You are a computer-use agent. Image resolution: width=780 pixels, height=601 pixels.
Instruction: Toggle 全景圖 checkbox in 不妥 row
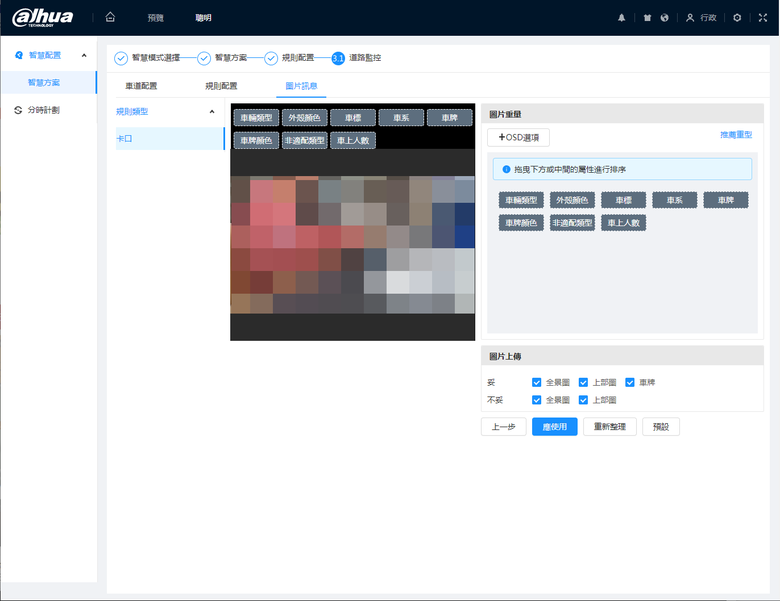pyautogui.click(x=536, y=400)
